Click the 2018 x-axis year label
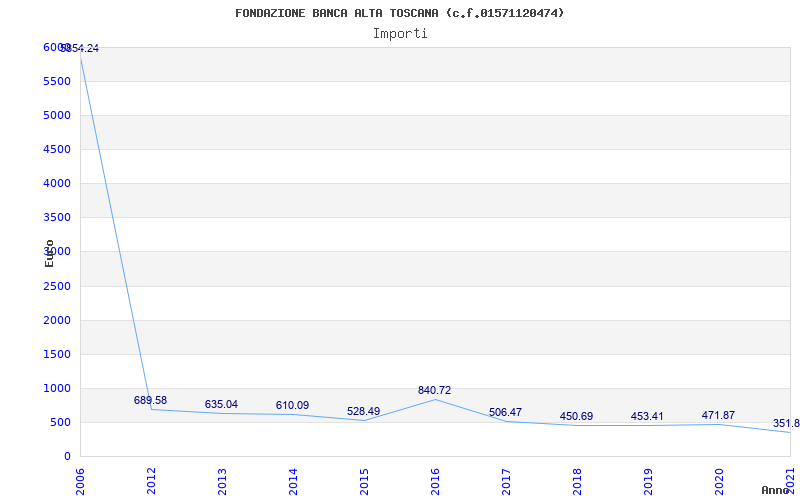Screen dimensions: 800x500 click(577, 482)
